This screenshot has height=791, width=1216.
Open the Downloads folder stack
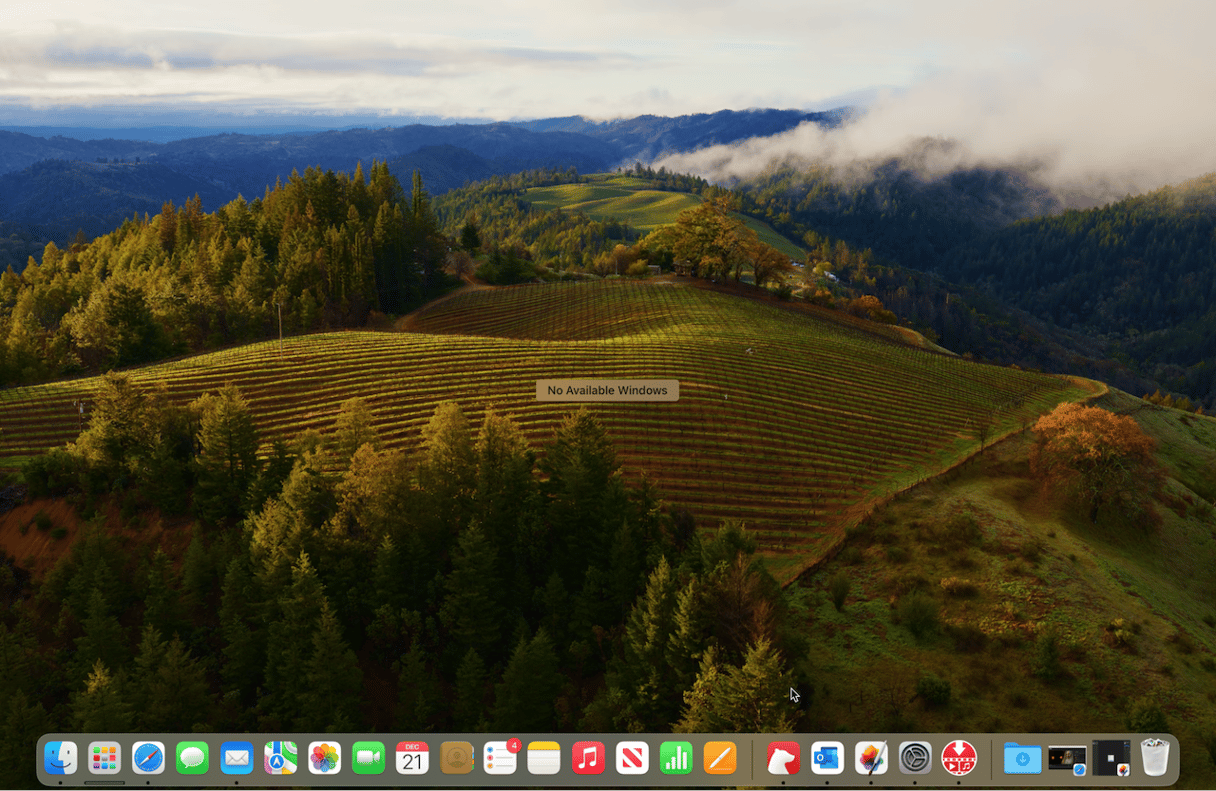tap(1022, 758)
